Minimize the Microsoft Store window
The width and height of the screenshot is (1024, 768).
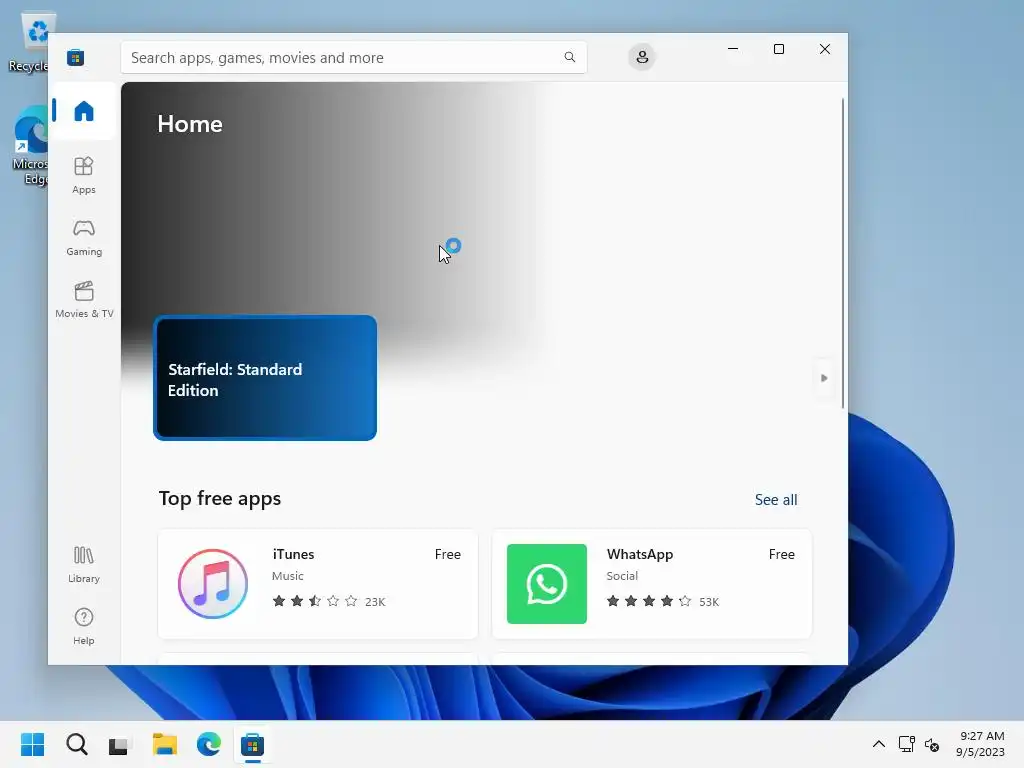(733, 49)
